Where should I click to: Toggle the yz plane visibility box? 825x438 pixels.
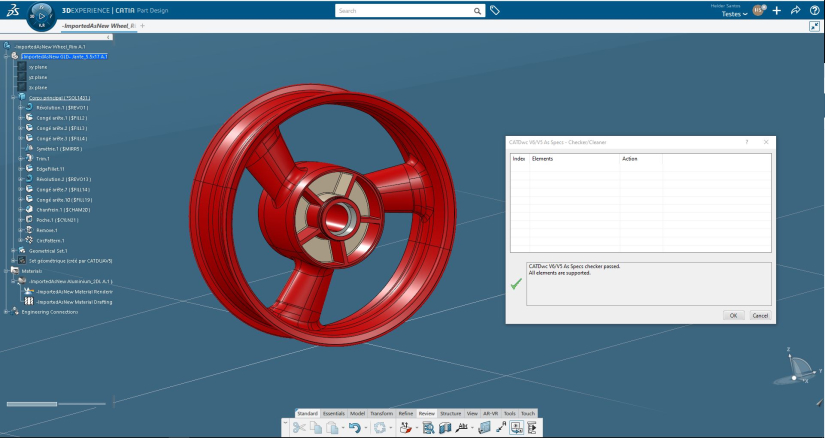(21, 77)
